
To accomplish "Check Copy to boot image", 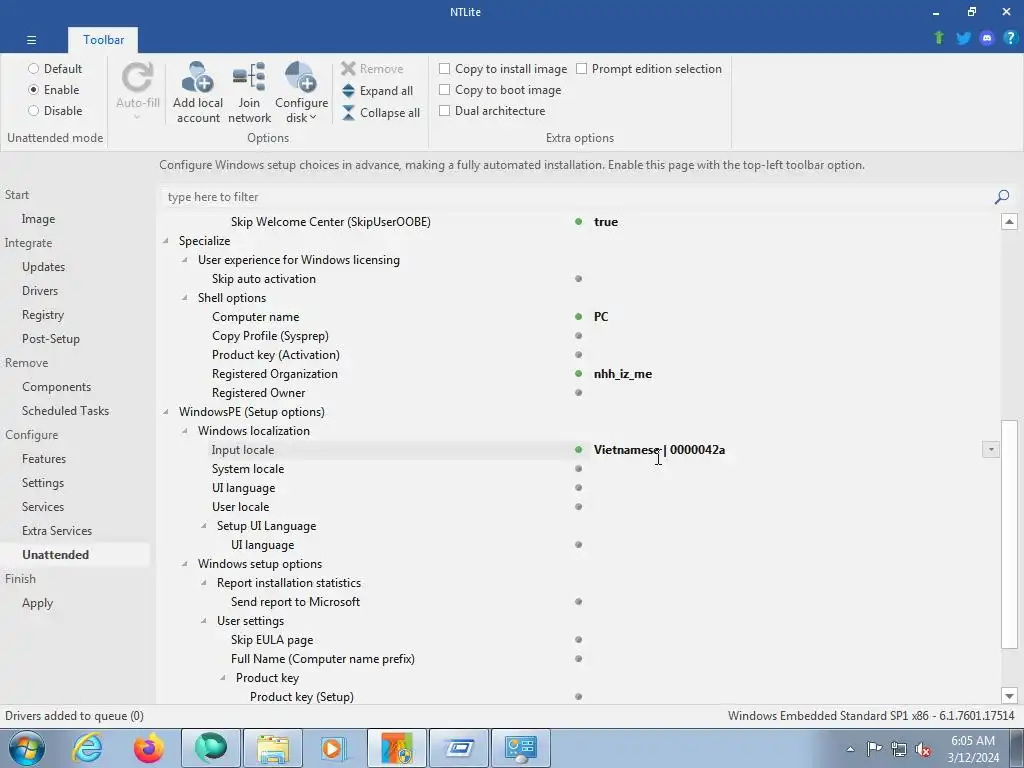I will (x=444, y=89).
